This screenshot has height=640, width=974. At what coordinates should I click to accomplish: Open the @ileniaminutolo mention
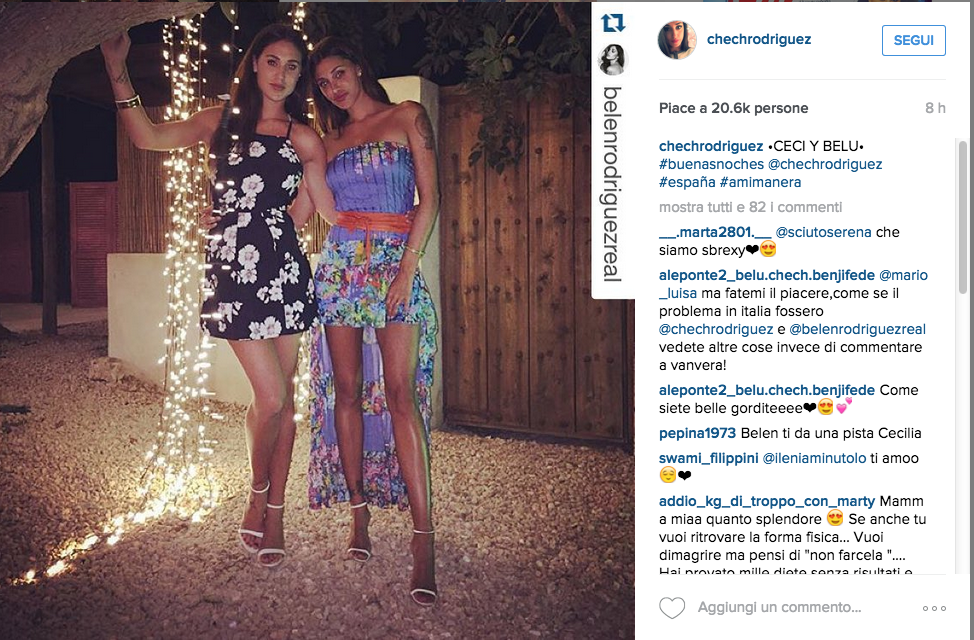(814, 458)
